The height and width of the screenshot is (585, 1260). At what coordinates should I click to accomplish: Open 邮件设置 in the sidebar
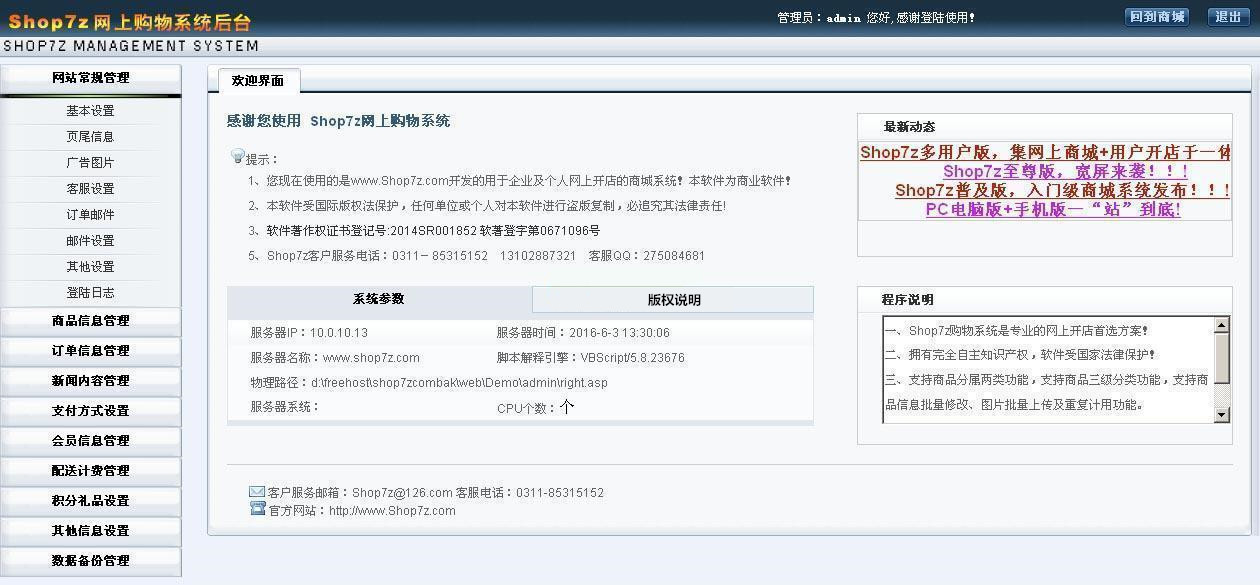(x=90, y=241)
